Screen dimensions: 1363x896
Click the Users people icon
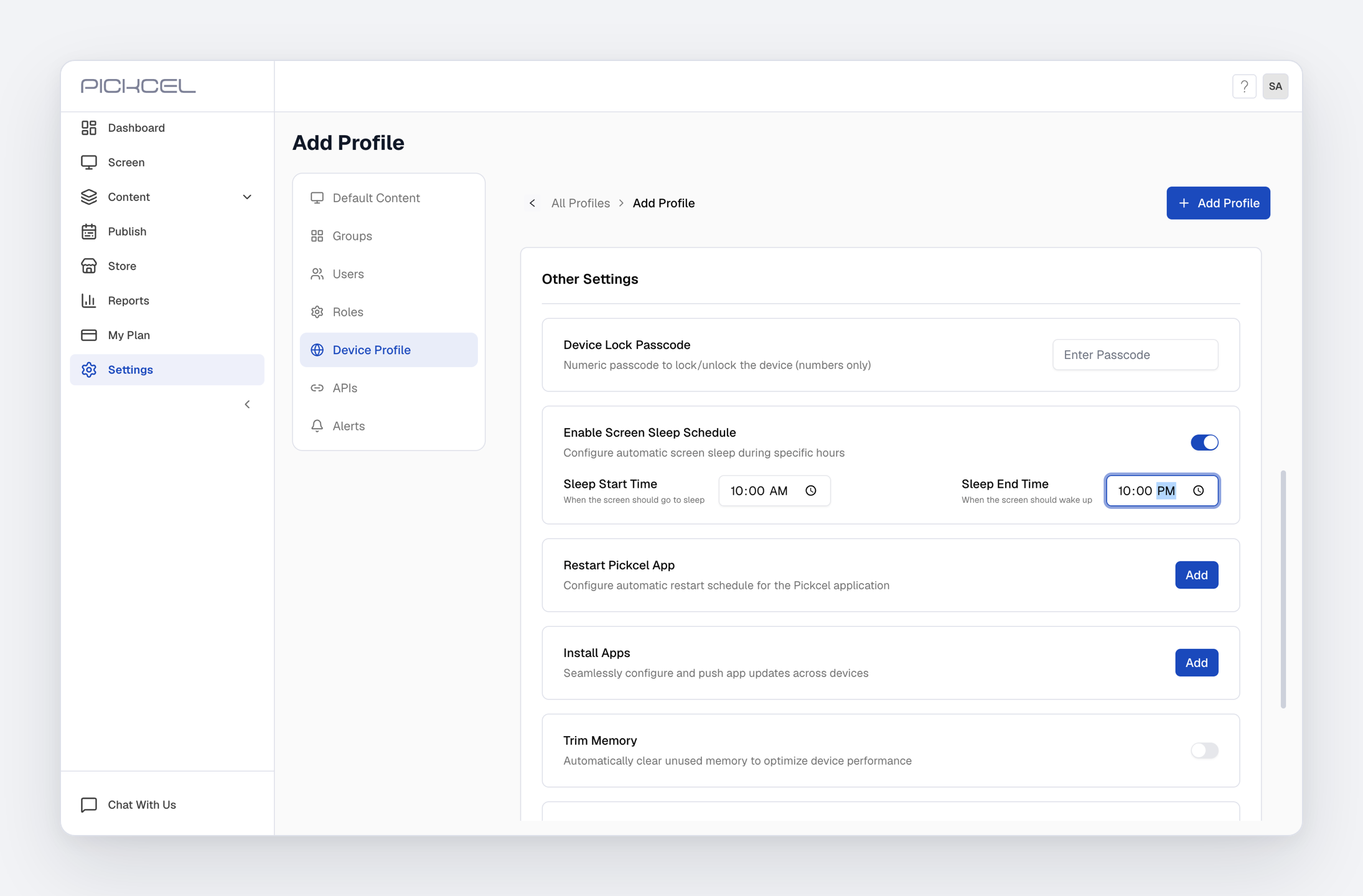click(317, 274)
